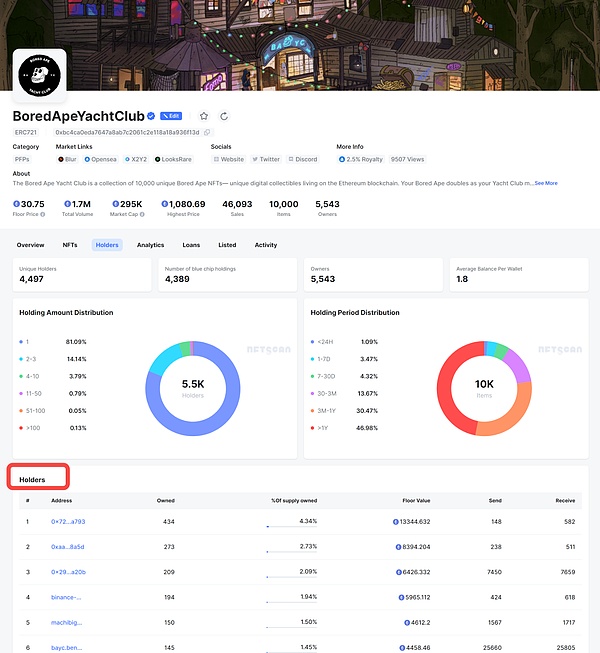Click the BoredApeYachtClub logo avatar
This screenshot has height=653, width=600.
click(39, 74)
